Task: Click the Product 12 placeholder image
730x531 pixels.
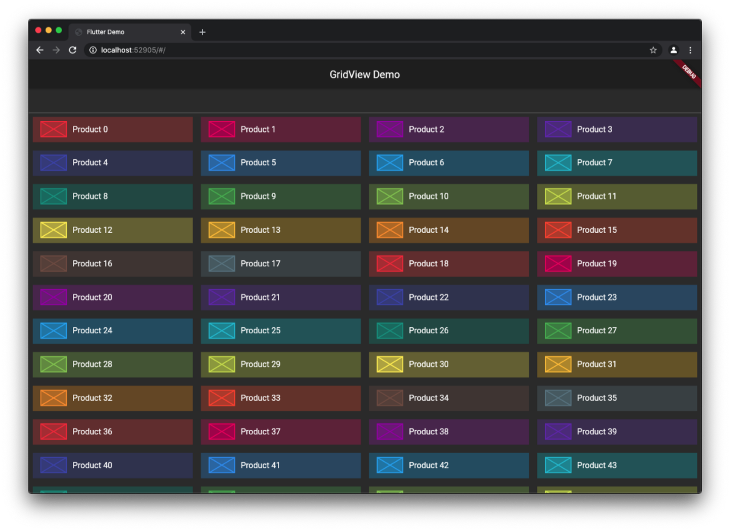Action: click(53, 230)
